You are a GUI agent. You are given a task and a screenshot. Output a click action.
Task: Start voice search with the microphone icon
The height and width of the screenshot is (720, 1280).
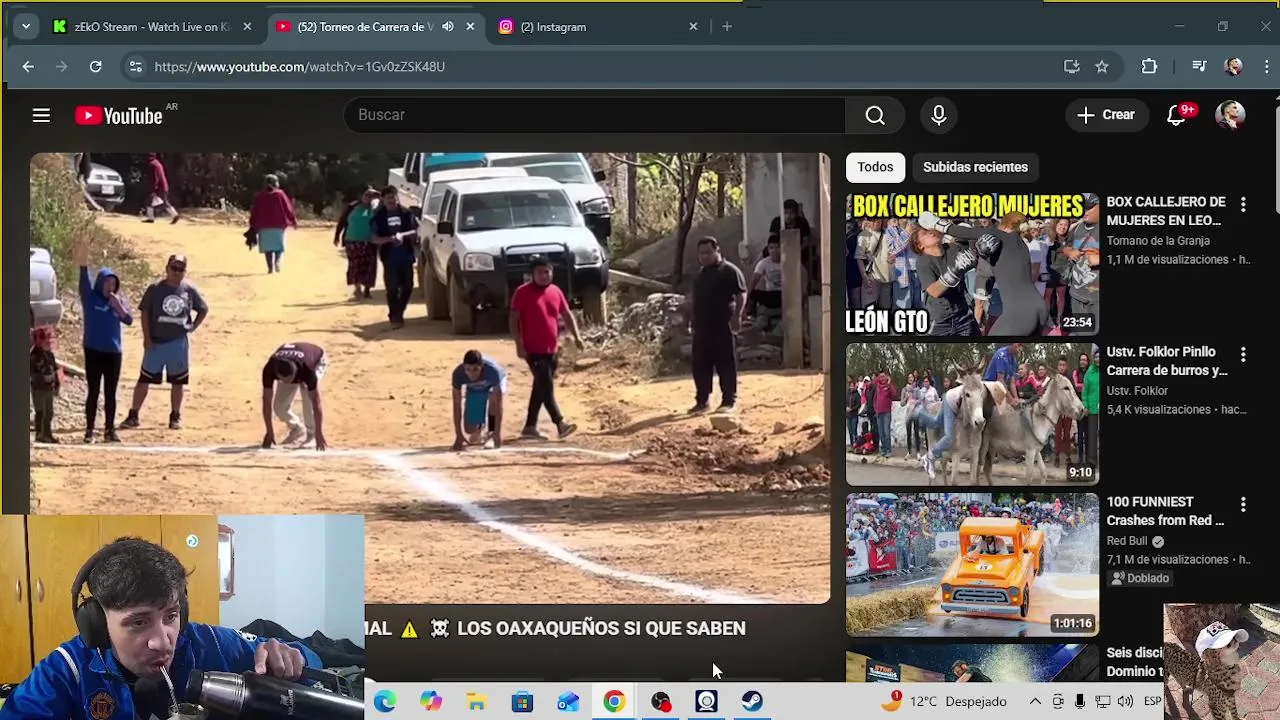point(938,115)
